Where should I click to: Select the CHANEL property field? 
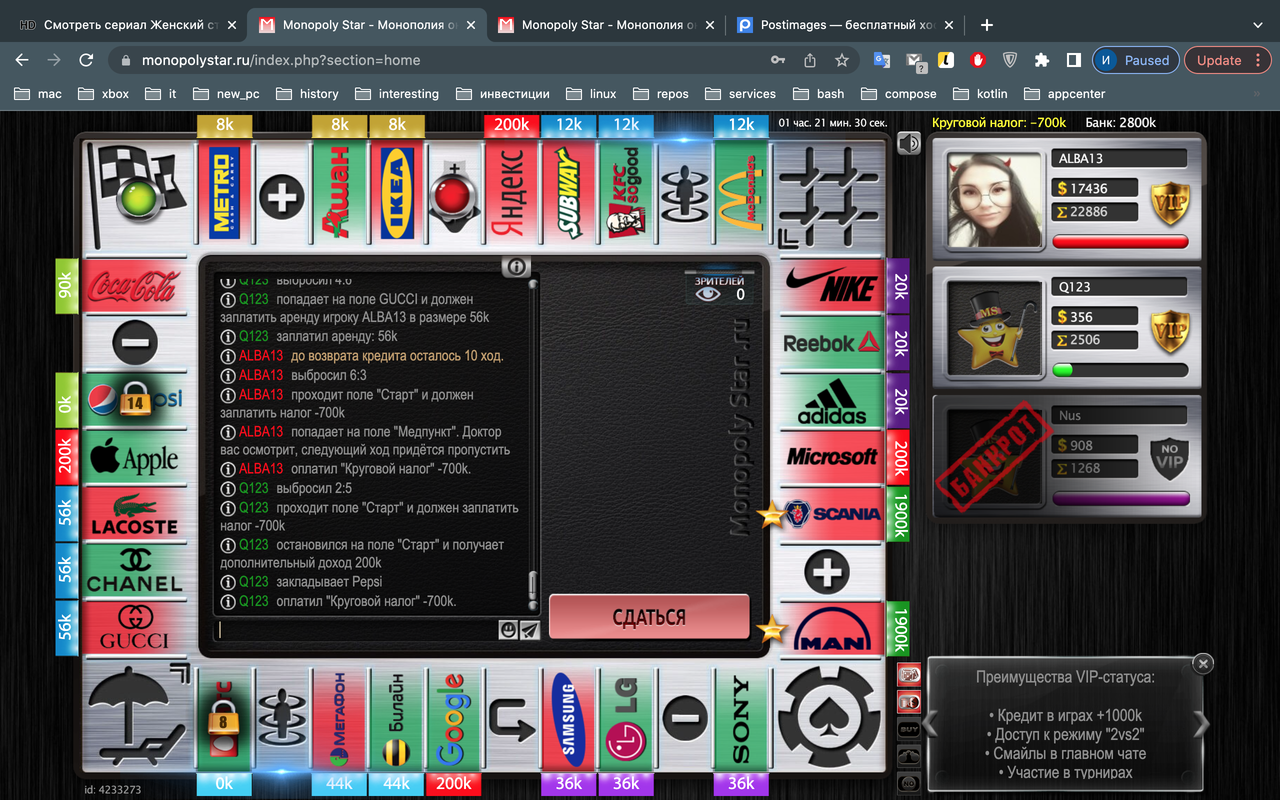pos(134,571)
